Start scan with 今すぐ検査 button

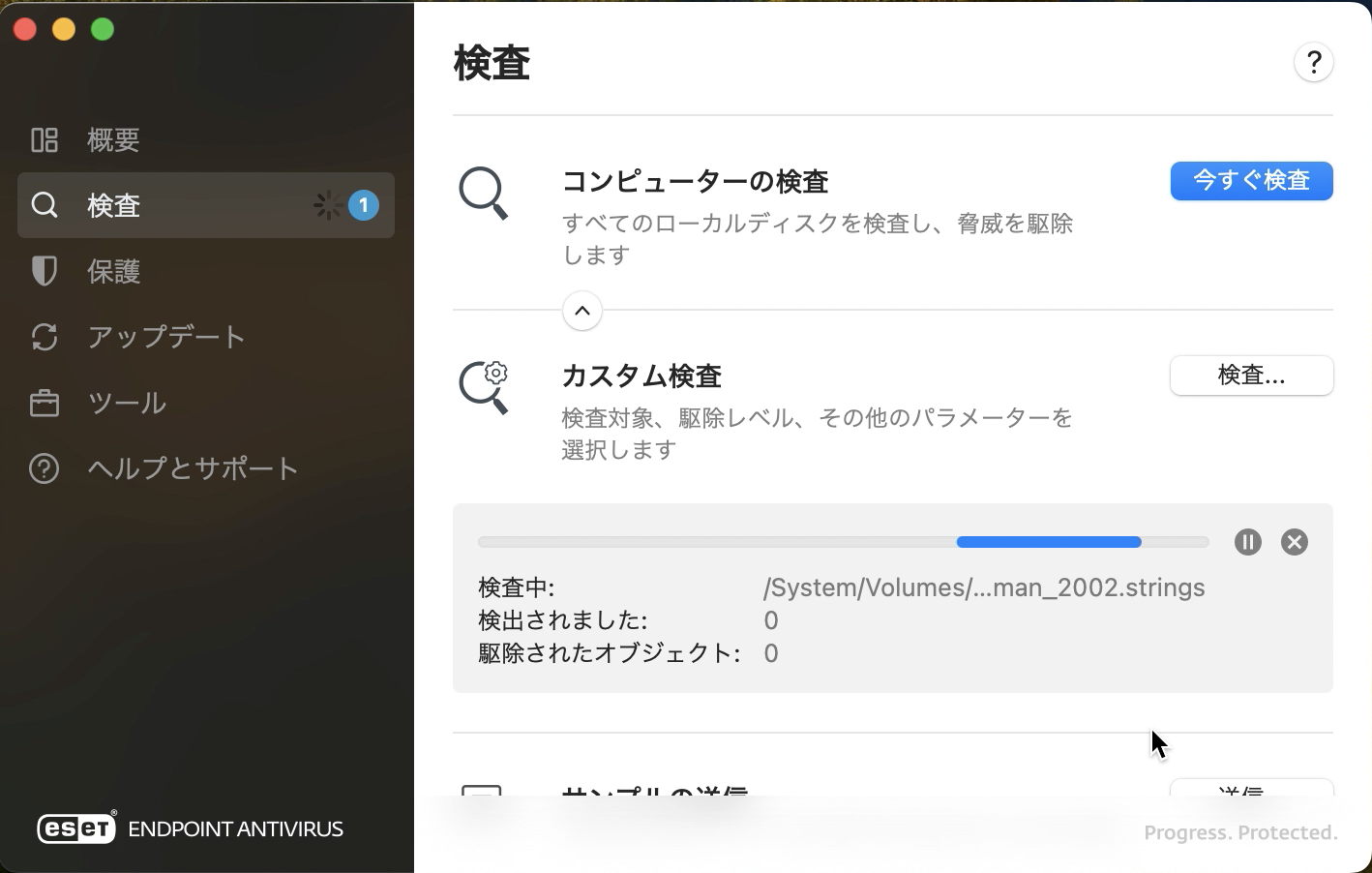point(1251,181)
